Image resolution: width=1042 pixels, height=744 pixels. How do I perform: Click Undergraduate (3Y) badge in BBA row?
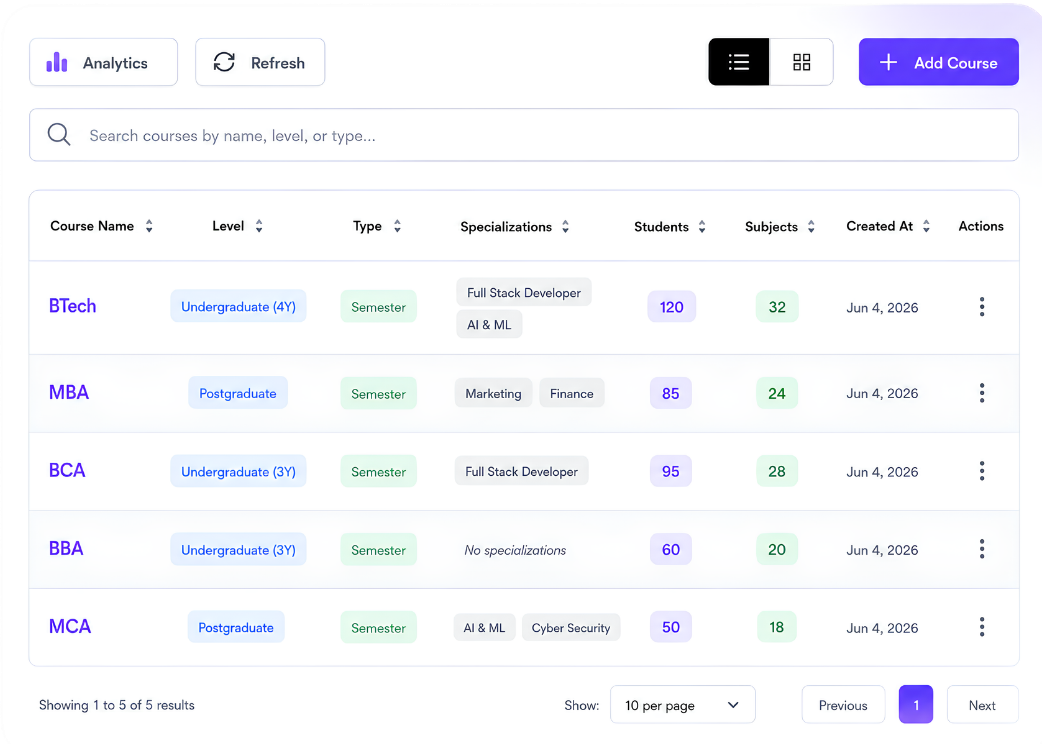238,549
